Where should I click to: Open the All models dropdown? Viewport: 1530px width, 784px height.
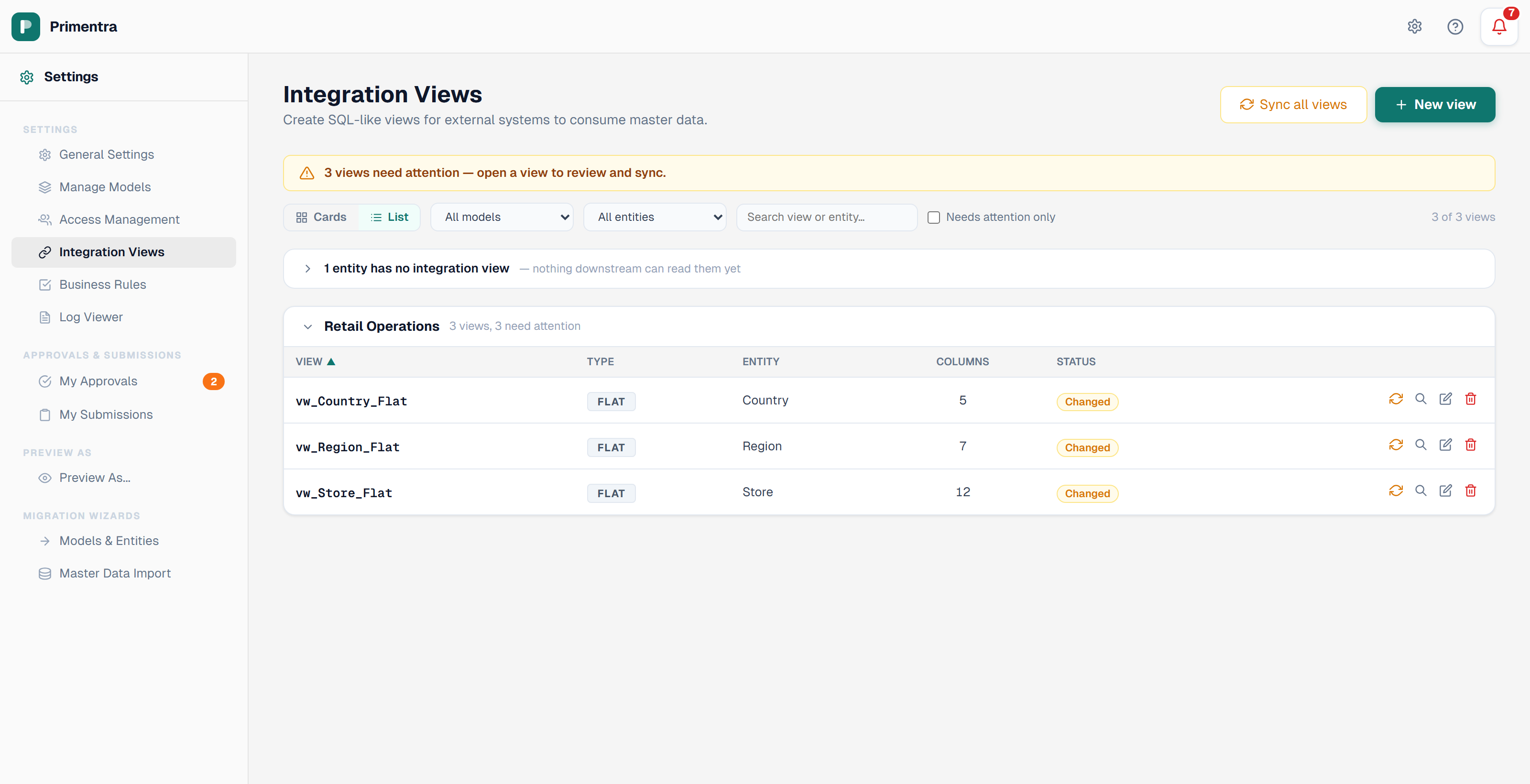(x=502, y=218)
